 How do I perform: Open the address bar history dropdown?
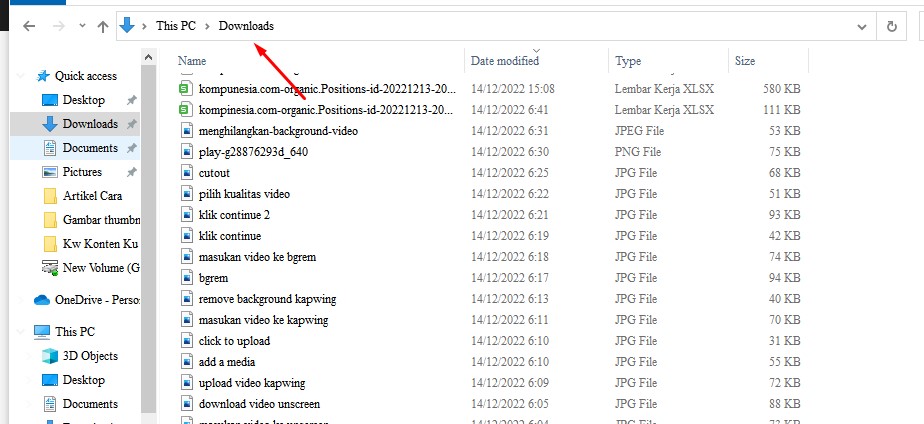click(862, 26)
